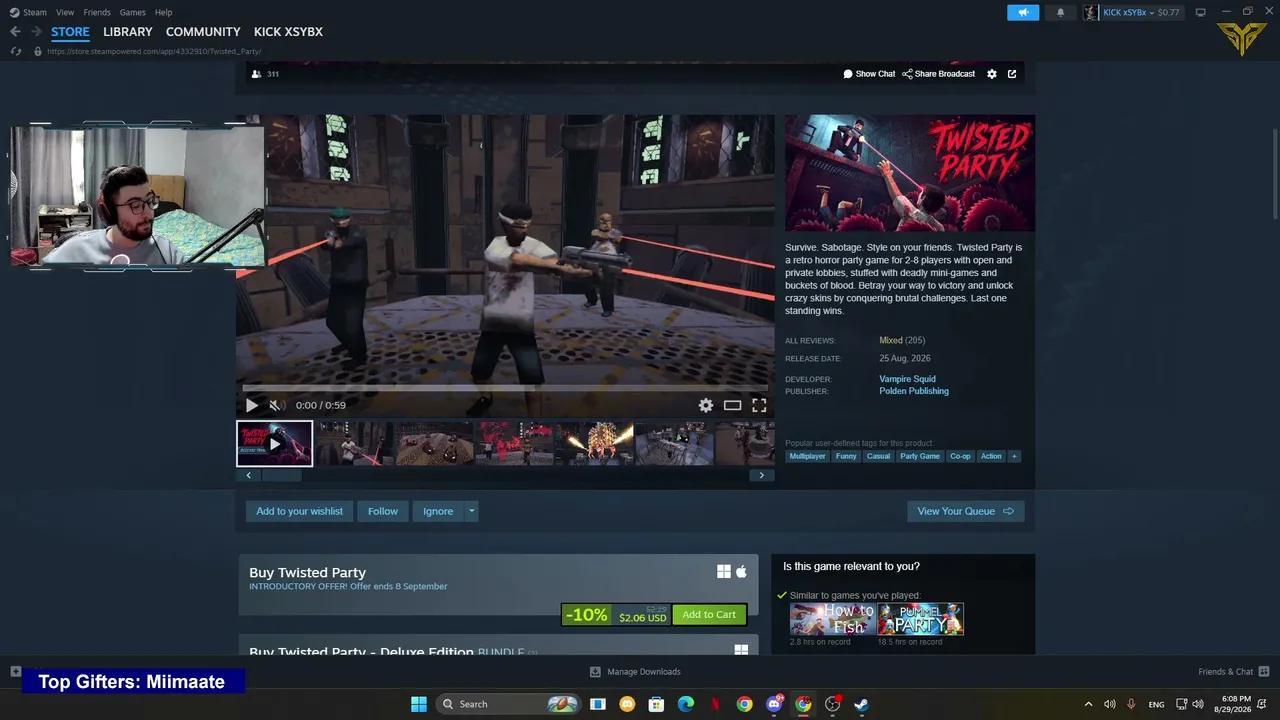Click the store URL address field
Viewport: 1280px width, 720px height.
click(x=154, y=51)
